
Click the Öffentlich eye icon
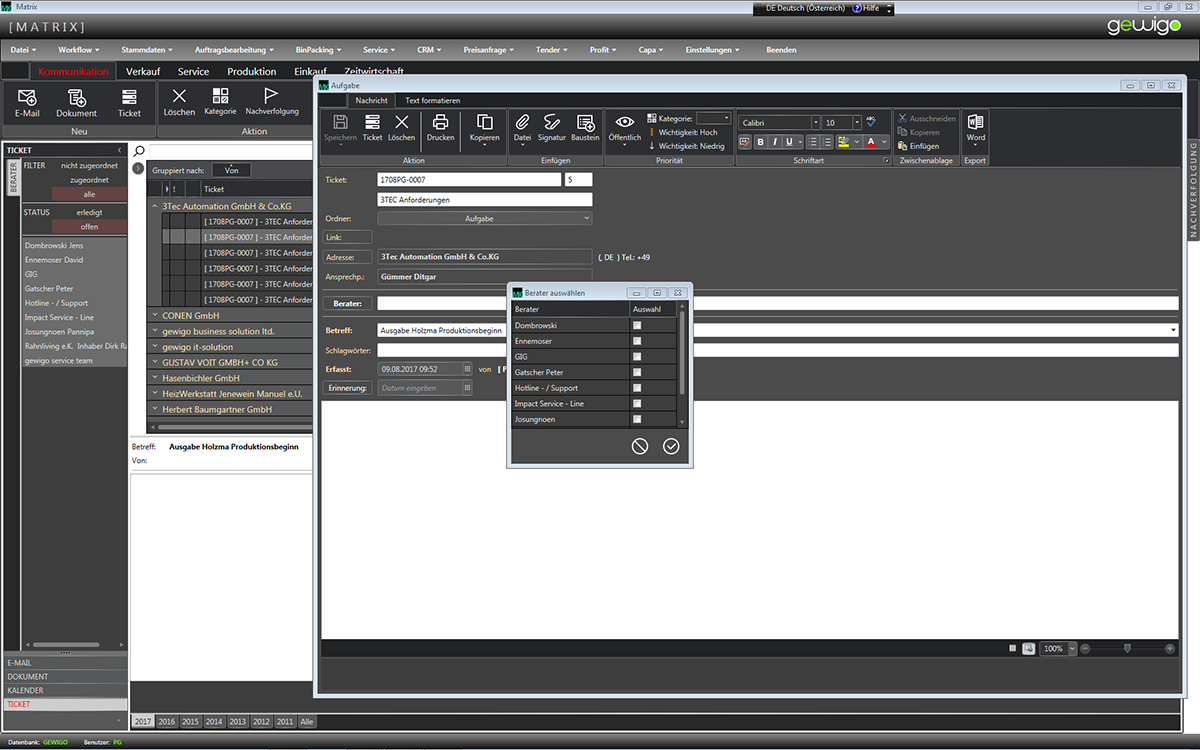pos(624,122)
